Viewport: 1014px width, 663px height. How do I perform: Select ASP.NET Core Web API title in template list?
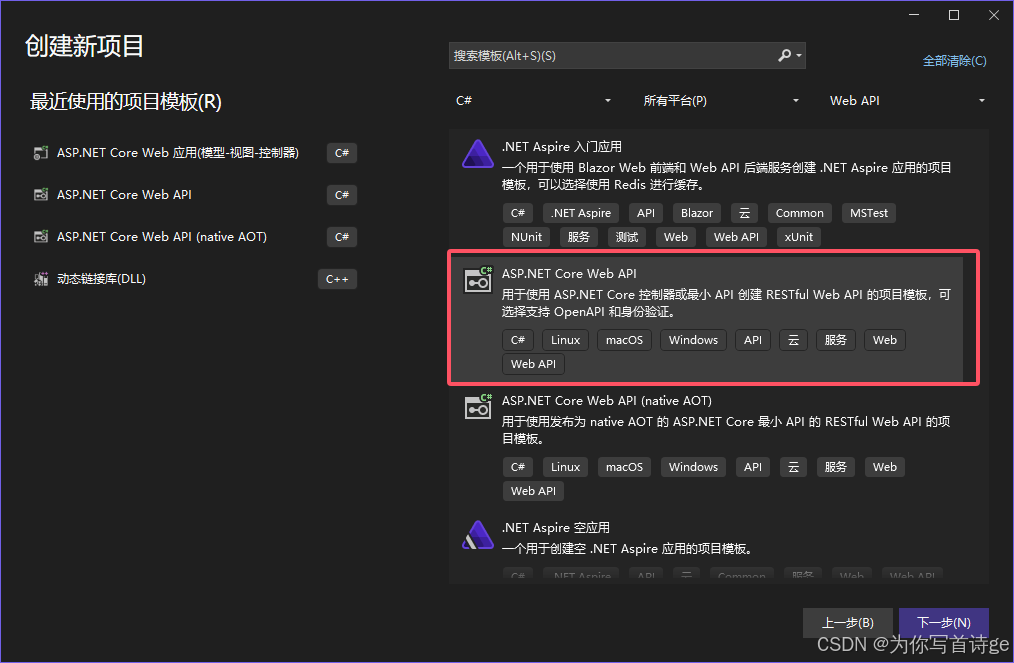pos(569,274)
